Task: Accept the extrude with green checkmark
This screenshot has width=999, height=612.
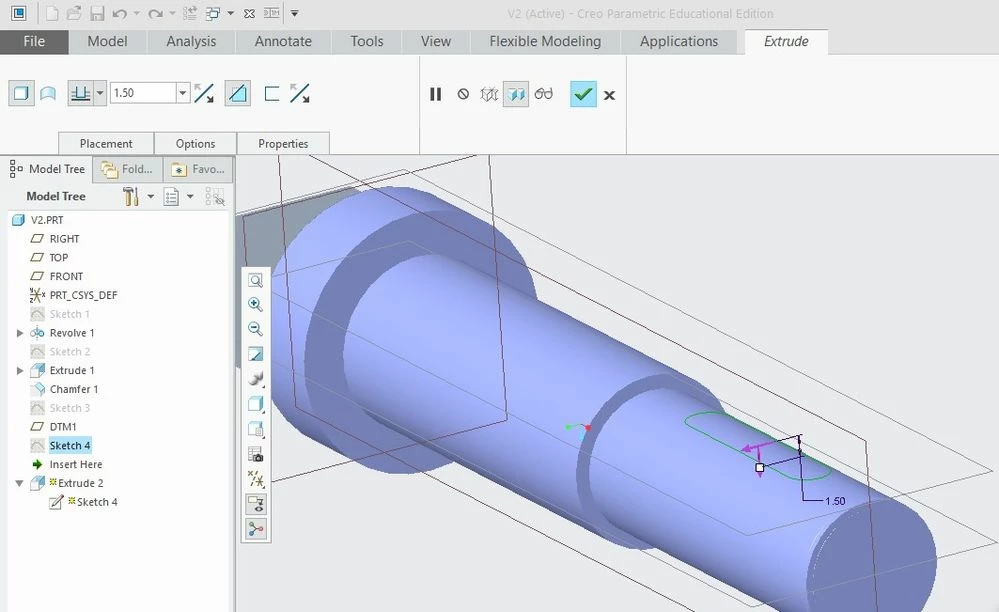Action: pyautogui.click(x=583, y=94)
